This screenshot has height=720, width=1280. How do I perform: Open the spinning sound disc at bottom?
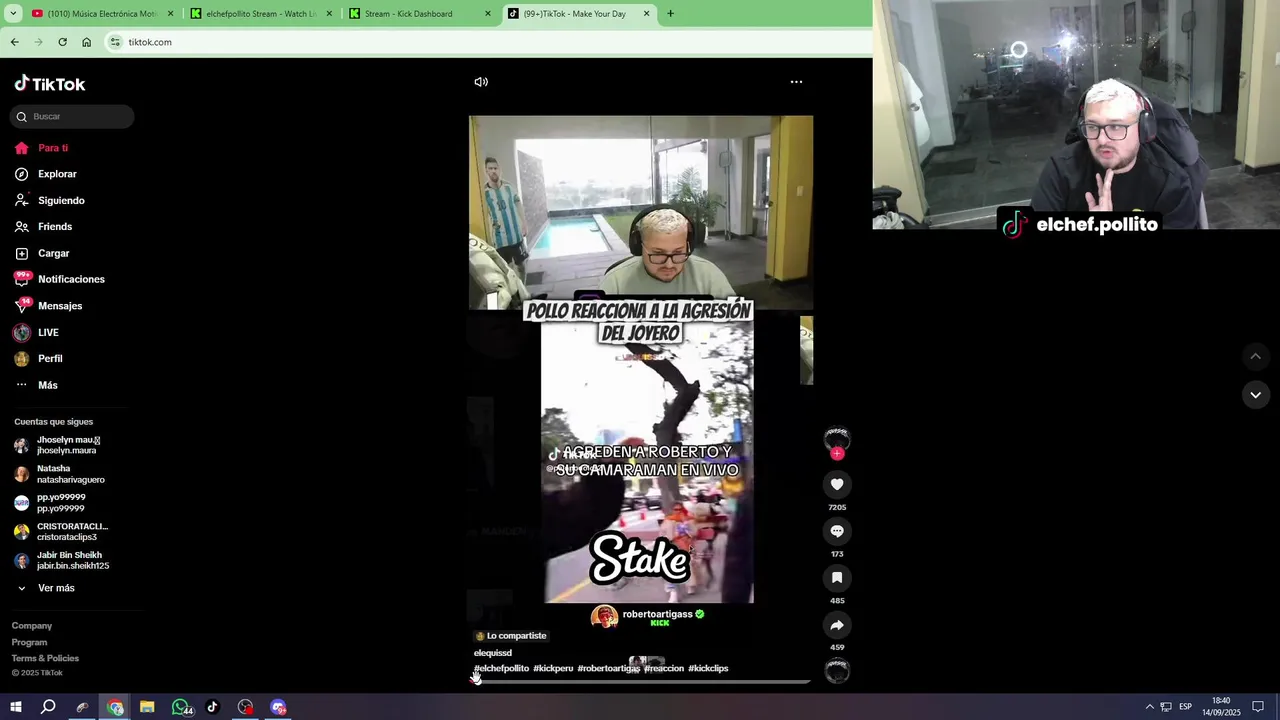tap(837, 672)
